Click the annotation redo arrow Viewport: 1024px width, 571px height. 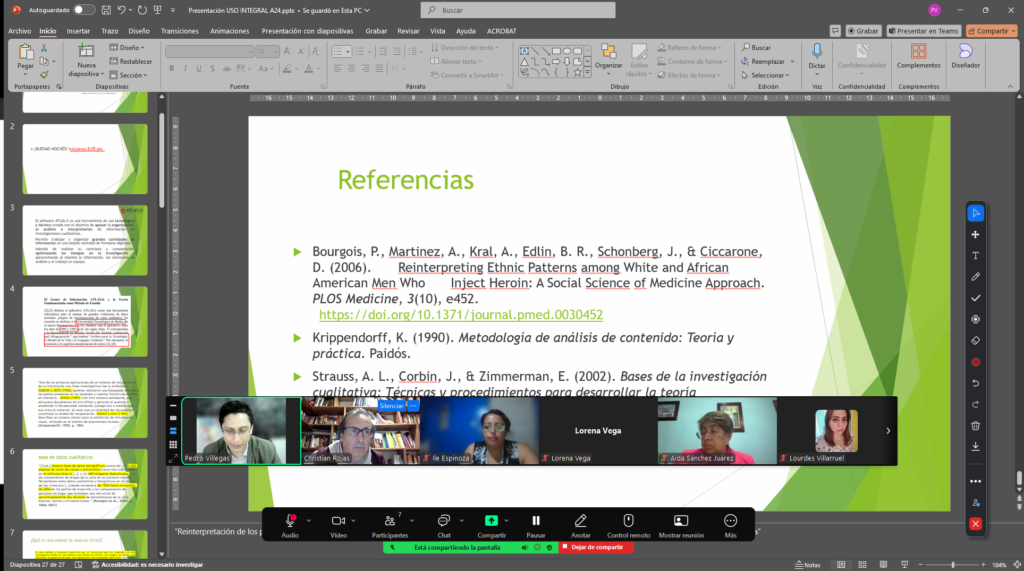tap(976, 404)
